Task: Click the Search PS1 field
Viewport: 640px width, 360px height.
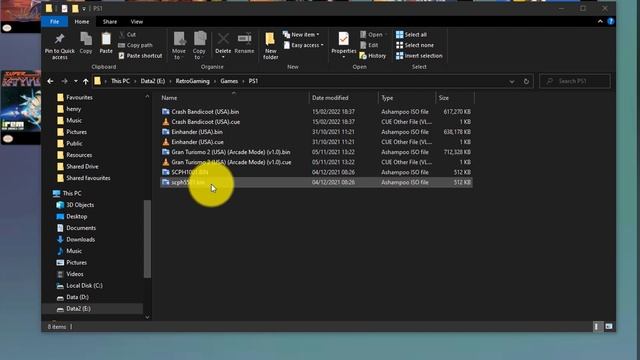Action: [575, 81]
